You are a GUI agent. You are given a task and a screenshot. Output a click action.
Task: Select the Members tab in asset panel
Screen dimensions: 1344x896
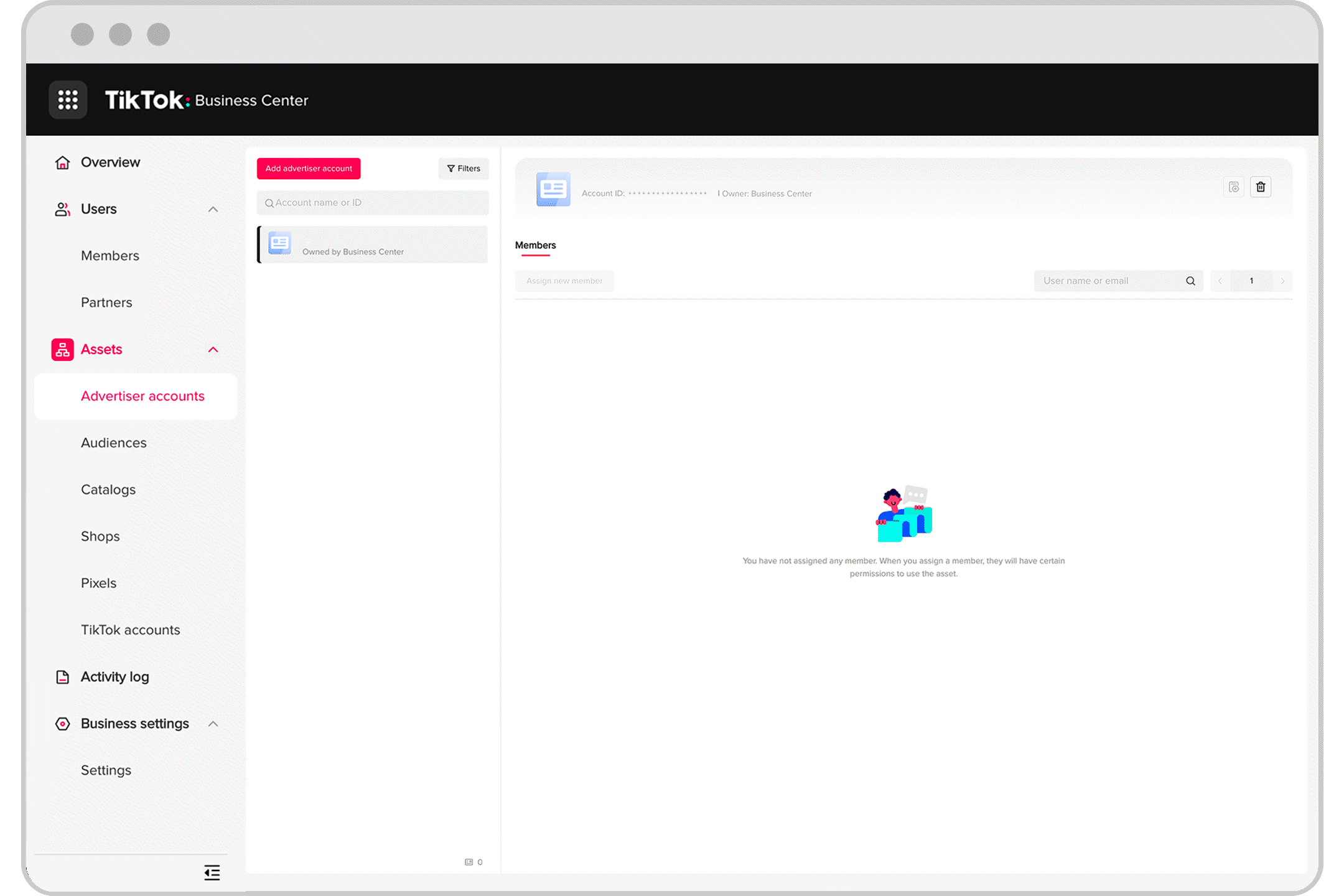pos(536,244)
